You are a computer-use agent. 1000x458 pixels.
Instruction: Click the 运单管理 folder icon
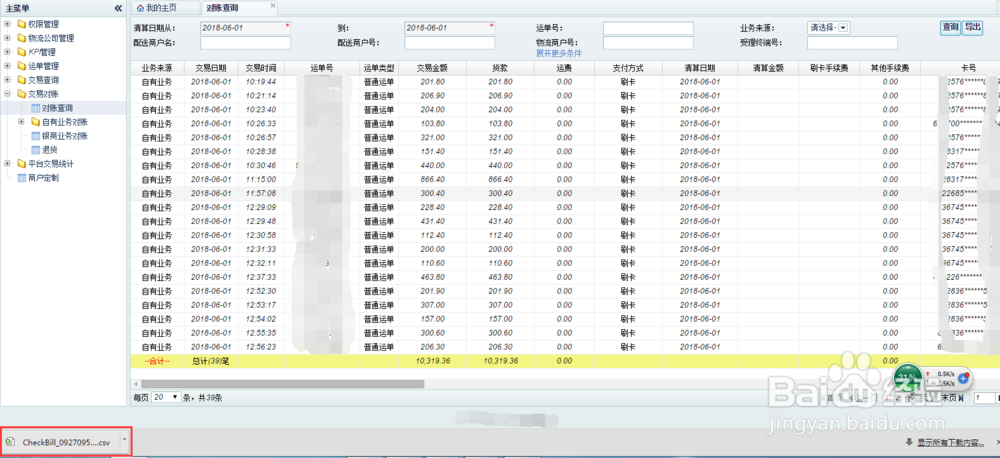tap(22, 66)
